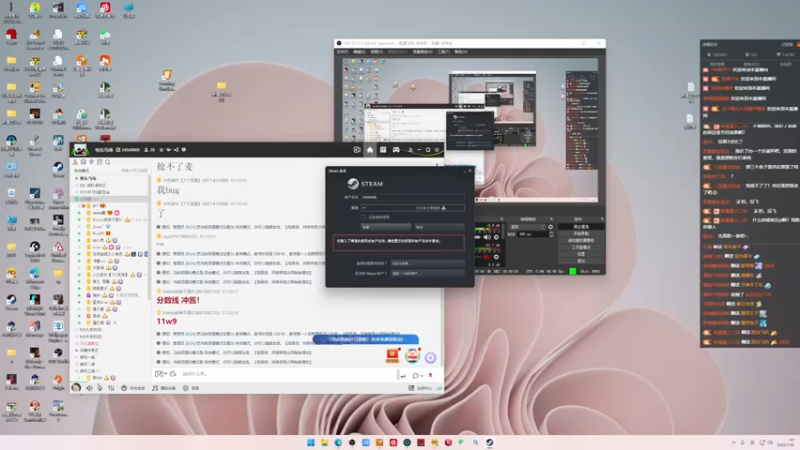Click the purple circular icon near chat input
This screenshot has height=450, width=800.
click(x=431, y=358)
